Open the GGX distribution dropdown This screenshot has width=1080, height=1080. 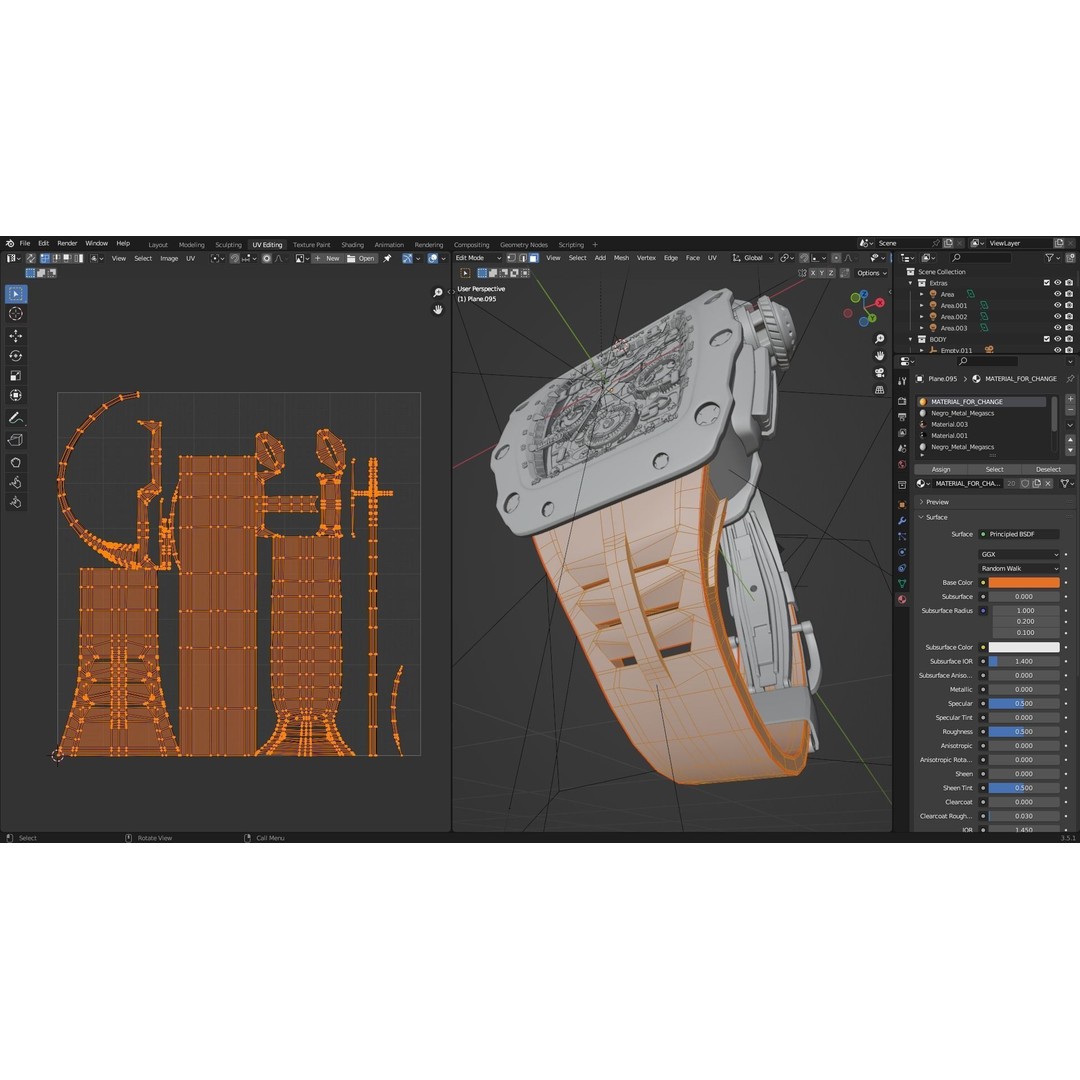[x=1018, y=554]
